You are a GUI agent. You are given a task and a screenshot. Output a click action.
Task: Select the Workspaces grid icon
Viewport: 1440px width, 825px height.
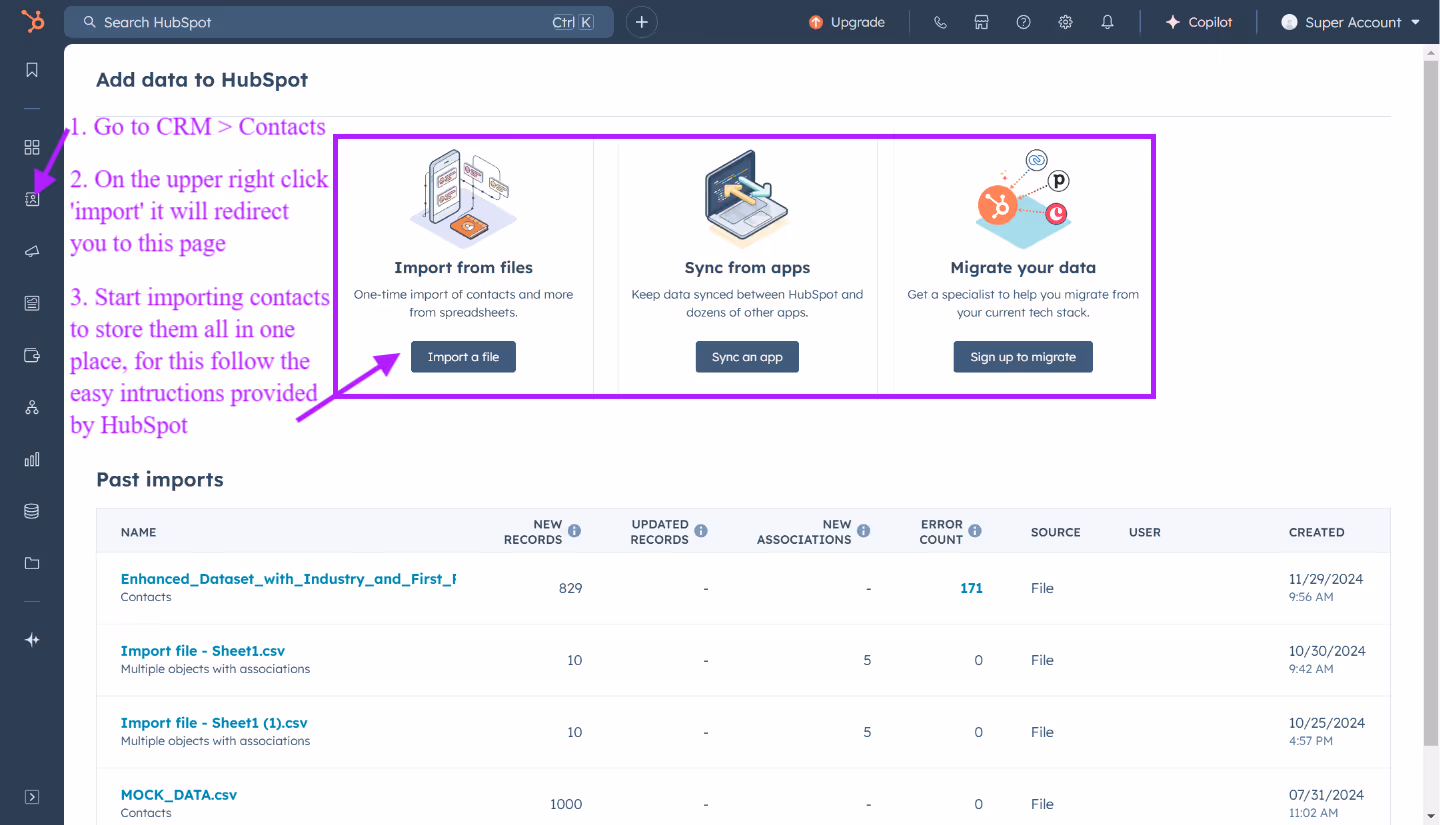31,147
